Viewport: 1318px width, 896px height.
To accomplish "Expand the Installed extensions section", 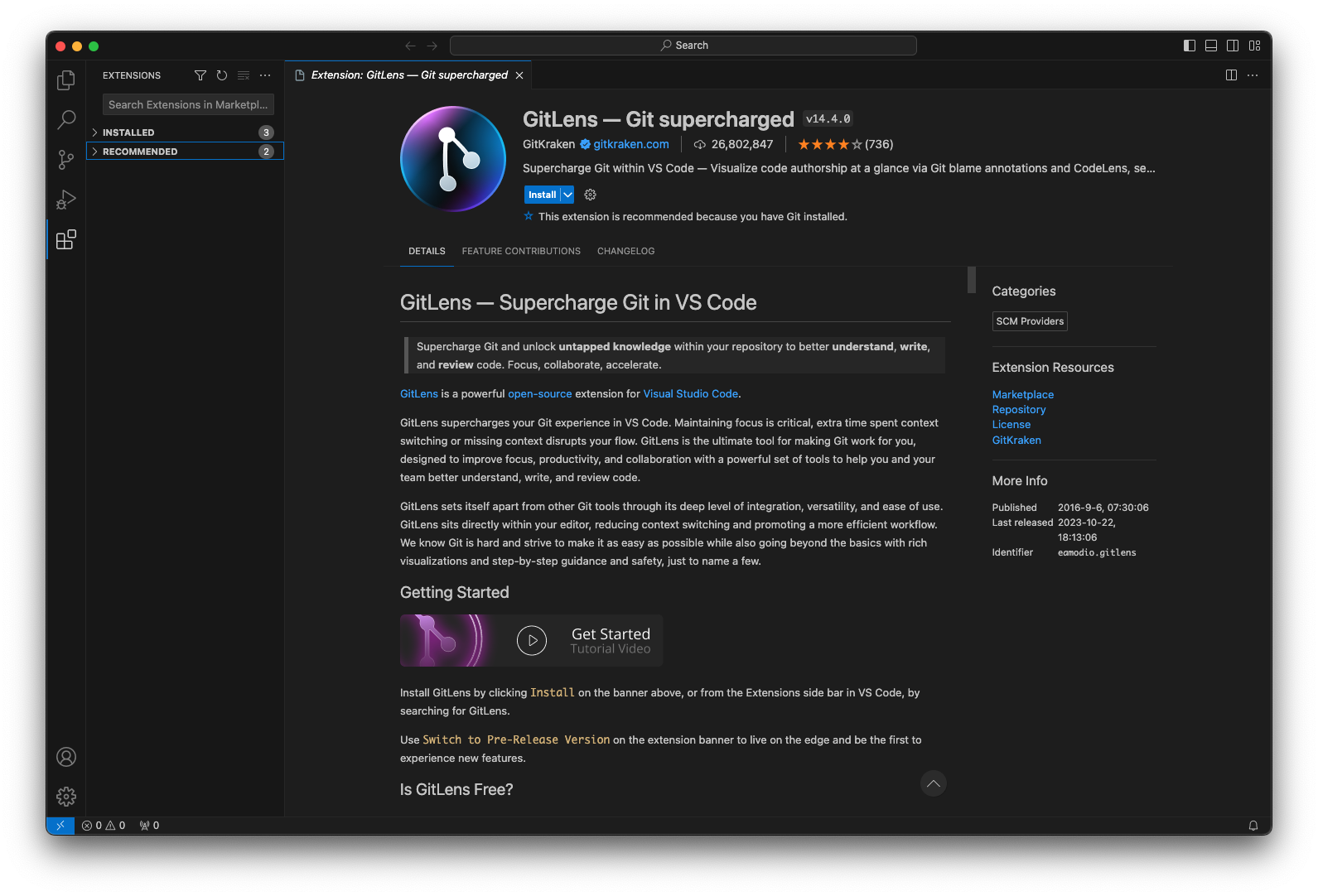I will pos(186,132).
